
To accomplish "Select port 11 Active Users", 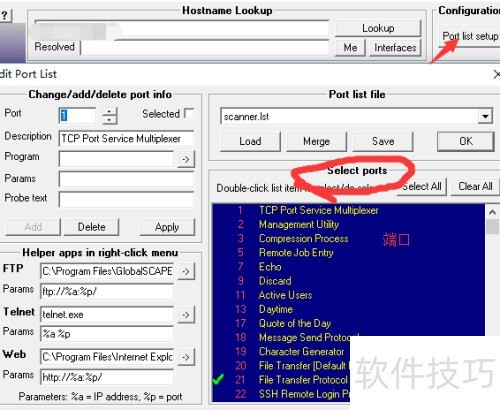I will click(348, 295).
